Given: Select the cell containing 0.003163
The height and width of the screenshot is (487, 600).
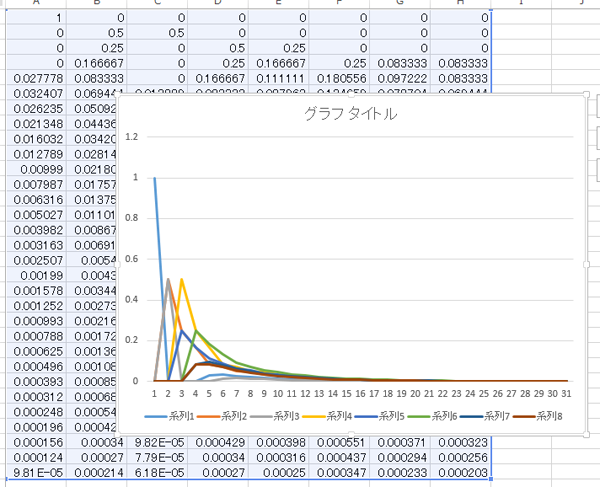Looking at the screenshot, I should [x=36, y=245].
